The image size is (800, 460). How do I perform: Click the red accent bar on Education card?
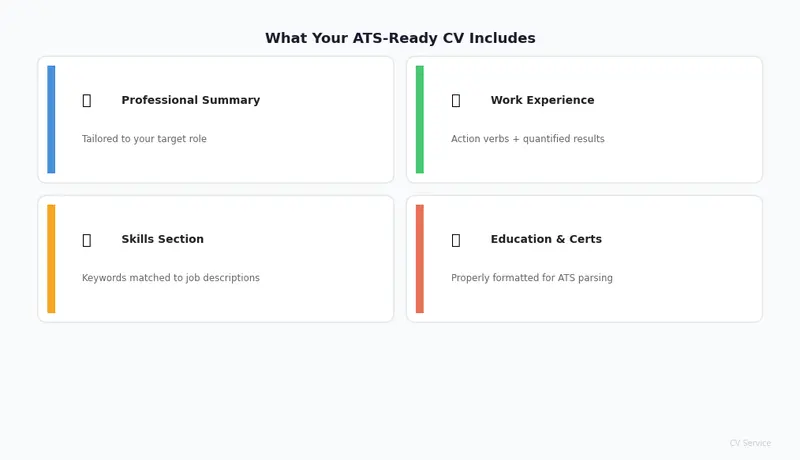[420, 259]
